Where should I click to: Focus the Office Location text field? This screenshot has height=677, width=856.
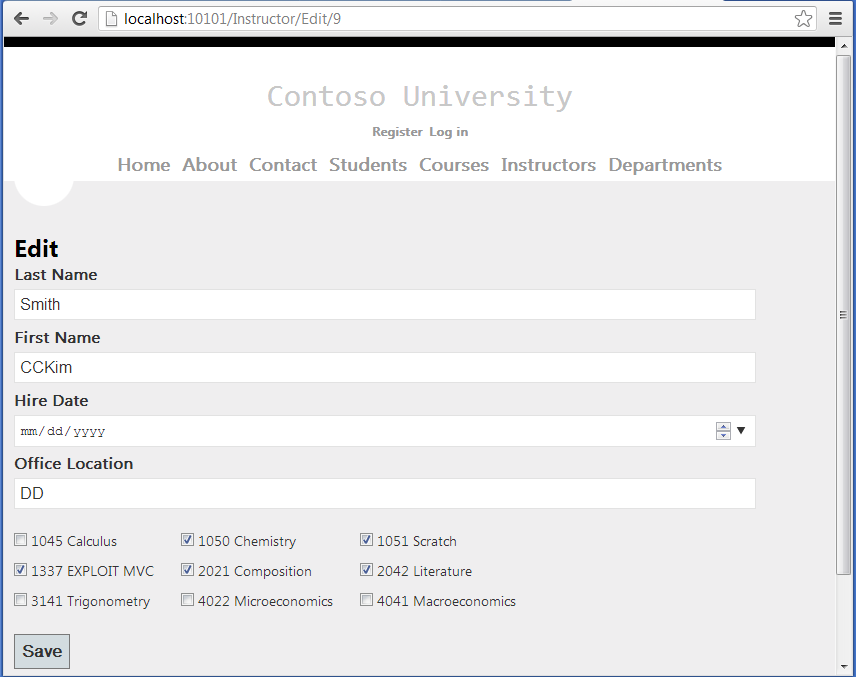pos(384,494)
